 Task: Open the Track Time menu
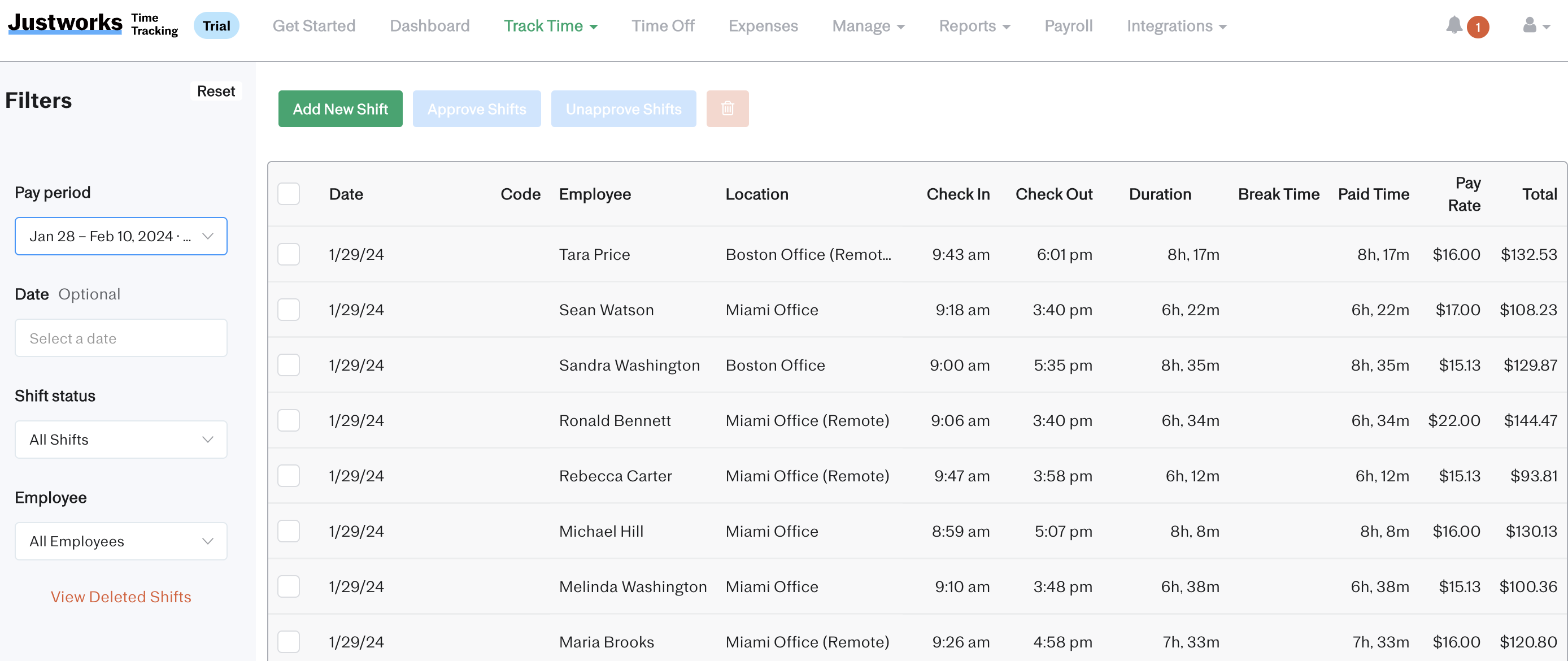550,25
